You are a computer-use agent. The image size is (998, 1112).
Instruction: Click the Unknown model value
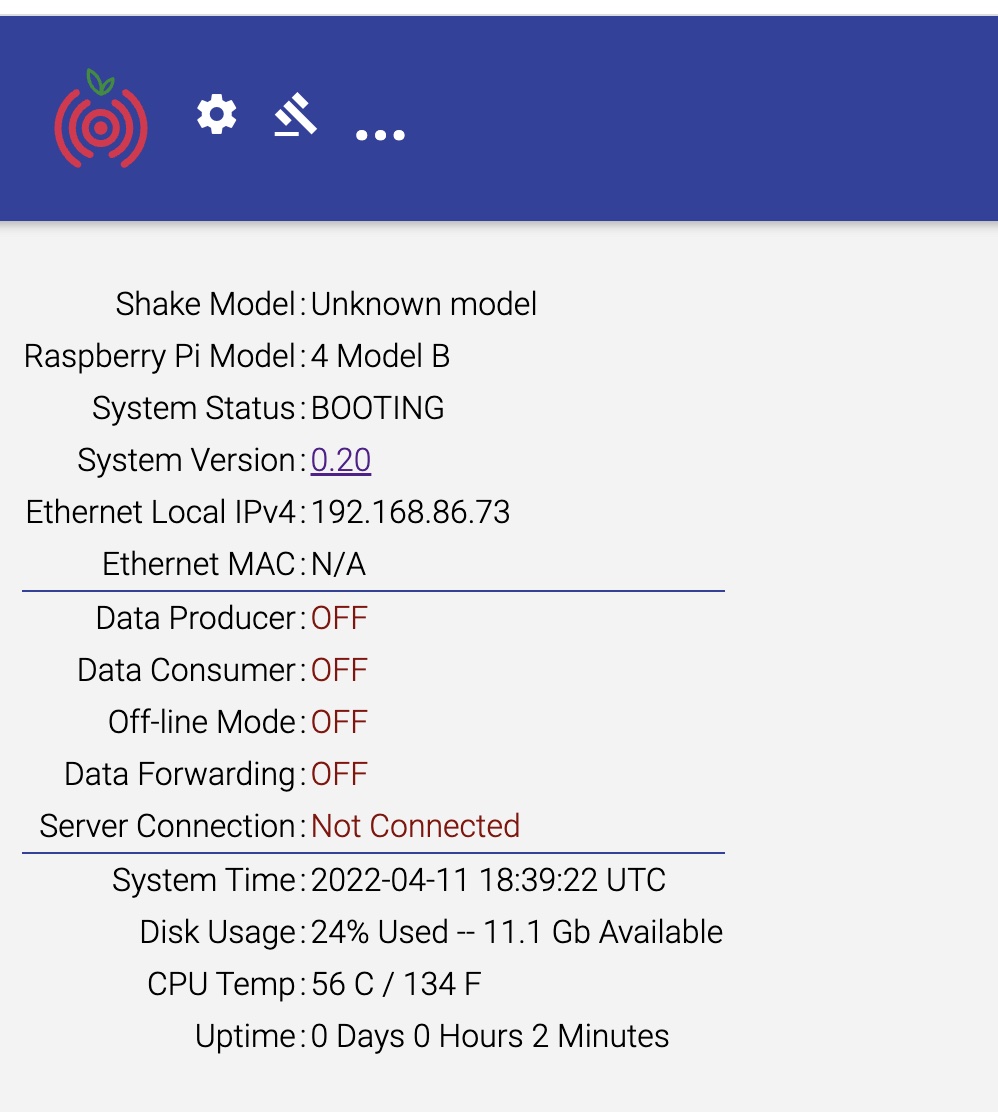pyautogui.click(x=423, y=304)
